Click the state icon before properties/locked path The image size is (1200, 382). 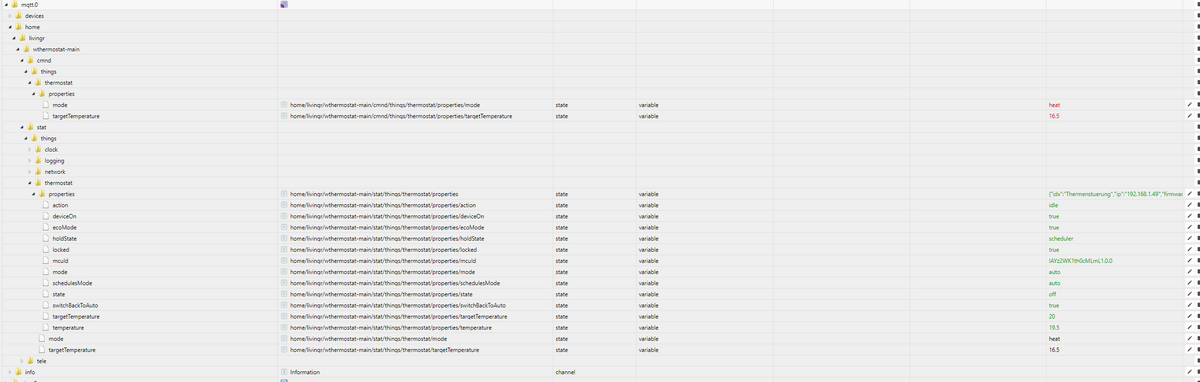point(284,249)
